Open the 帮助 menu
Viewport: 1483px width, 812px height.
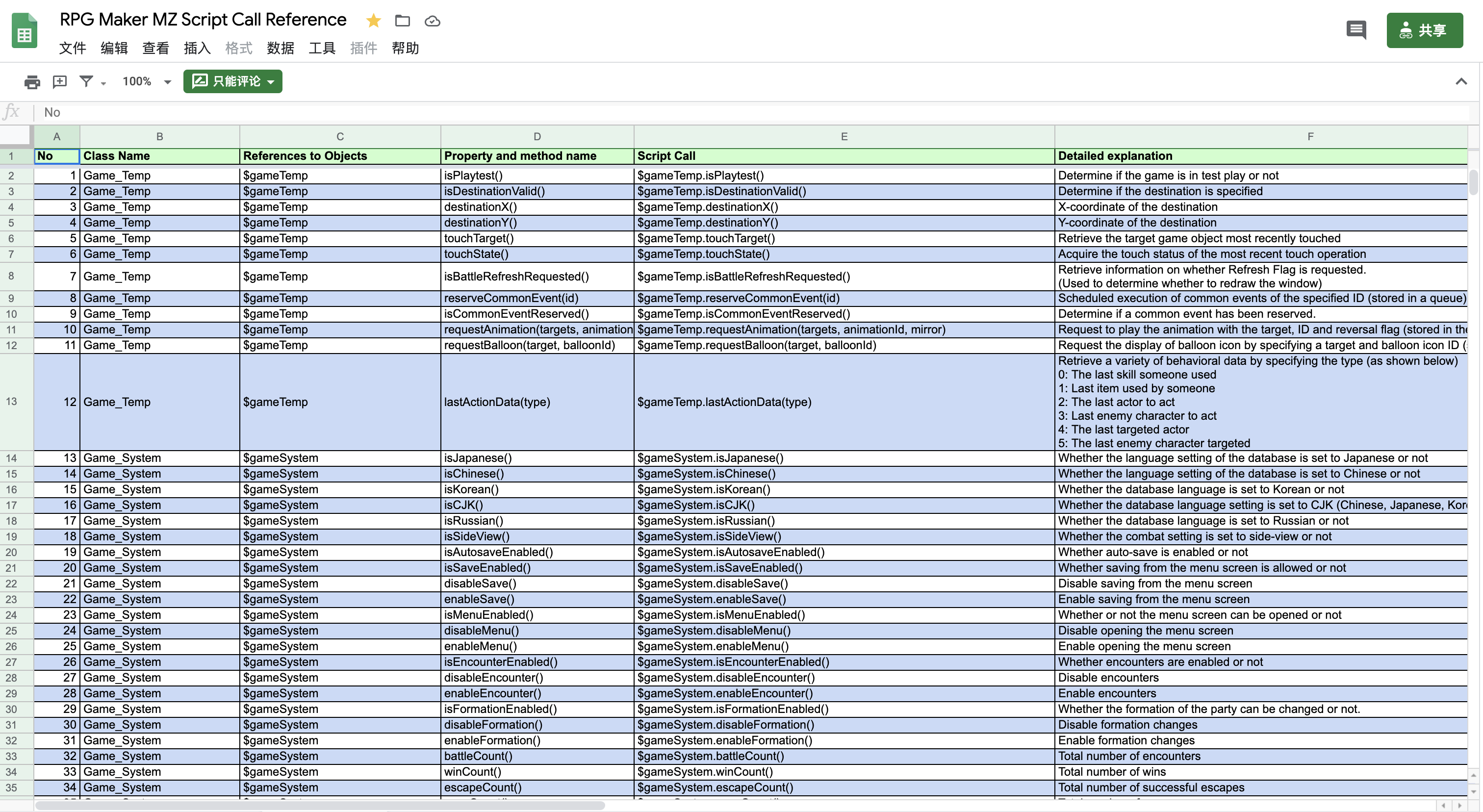405,48
